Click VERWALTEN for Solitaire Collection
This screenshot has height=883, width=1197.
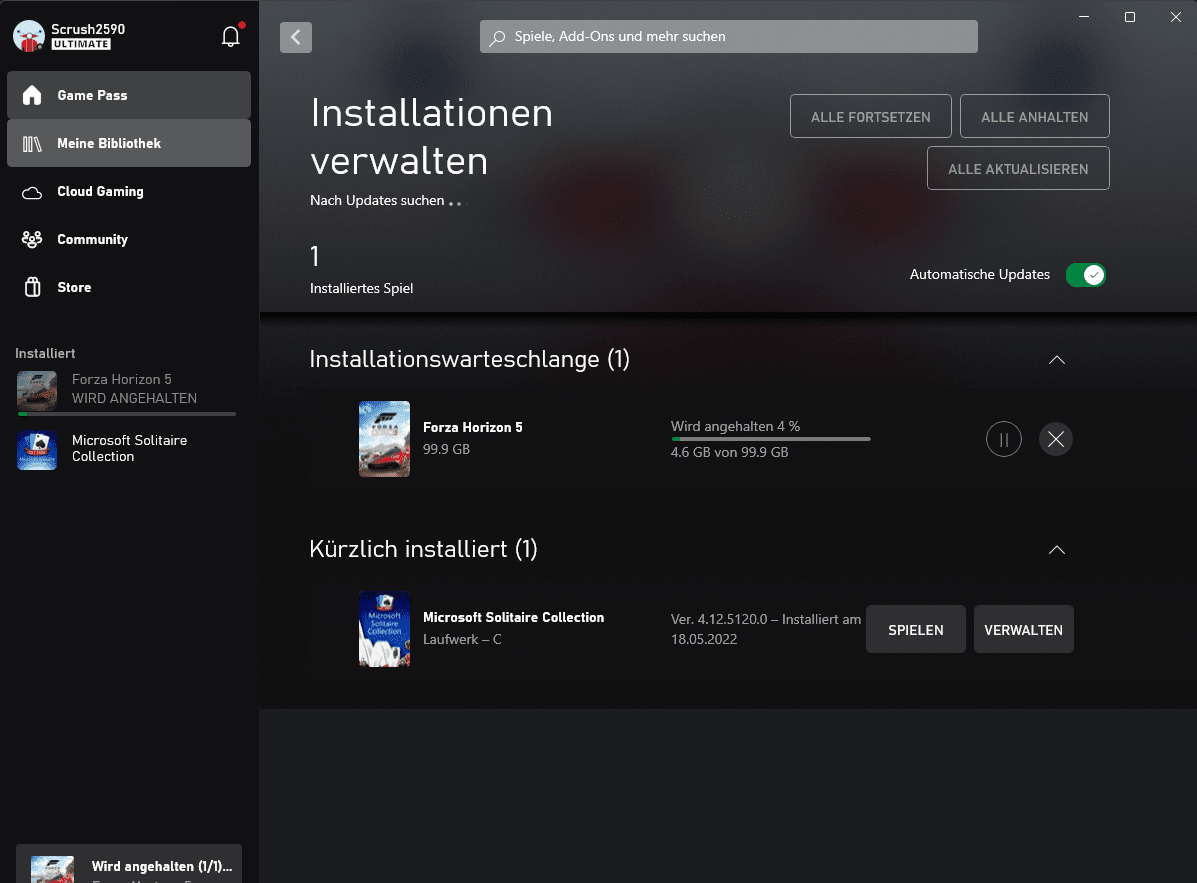(1023, 630)
